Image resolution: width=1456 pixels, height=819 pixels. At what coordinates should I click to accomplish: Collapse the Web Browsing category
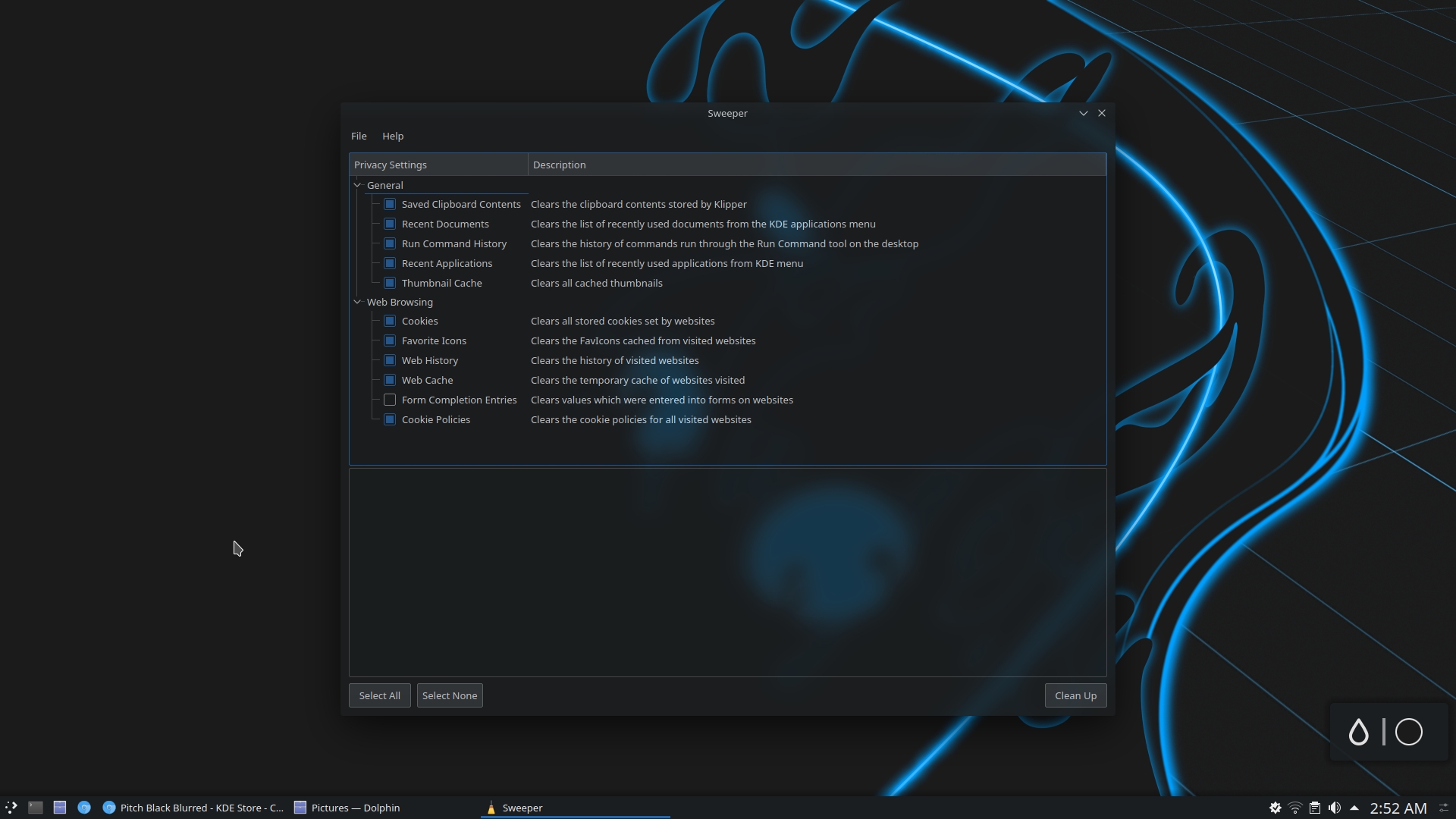coord(357,302)
